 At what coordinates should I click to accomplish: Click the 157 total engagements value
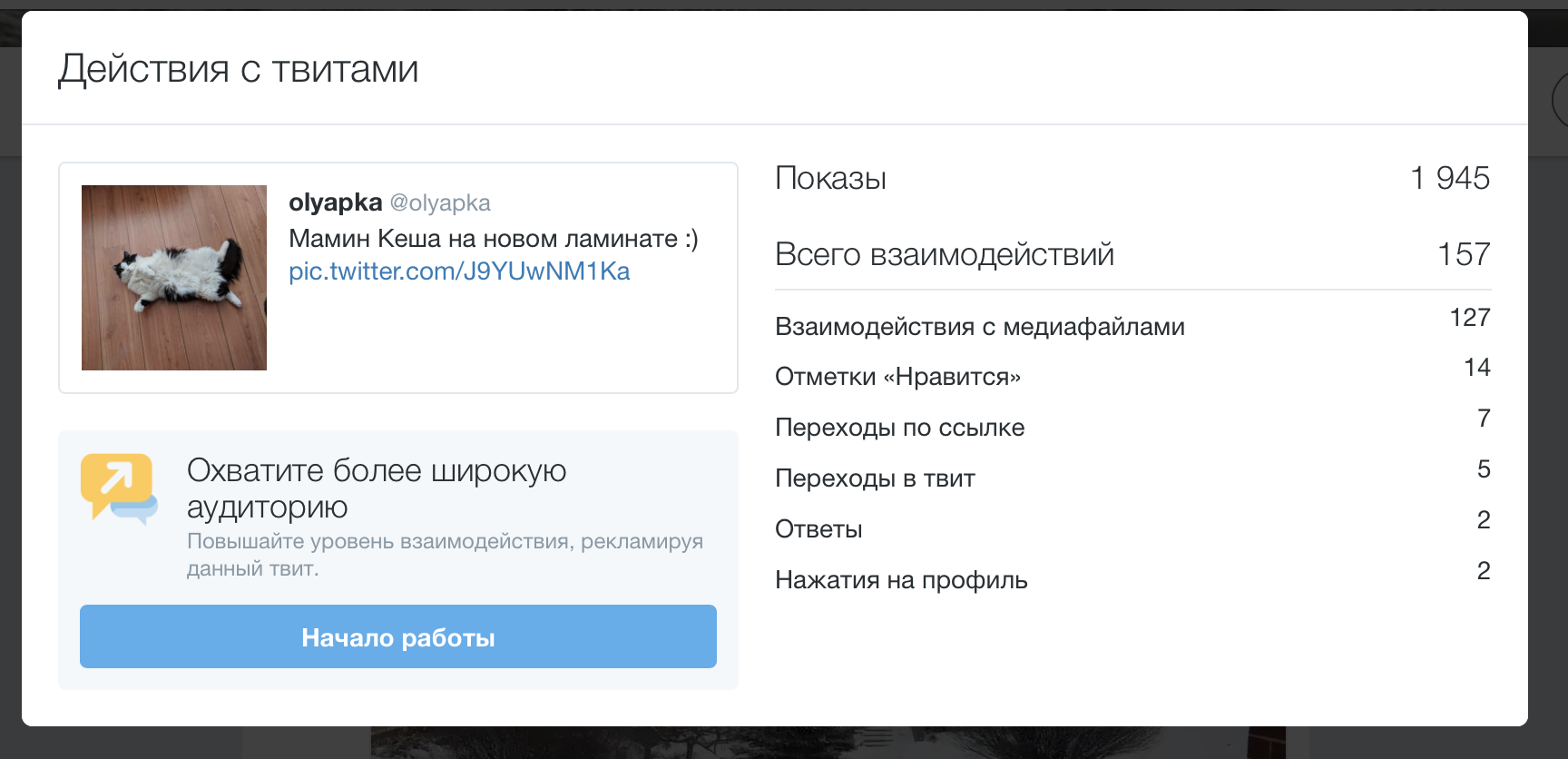tap(1464, 254)
